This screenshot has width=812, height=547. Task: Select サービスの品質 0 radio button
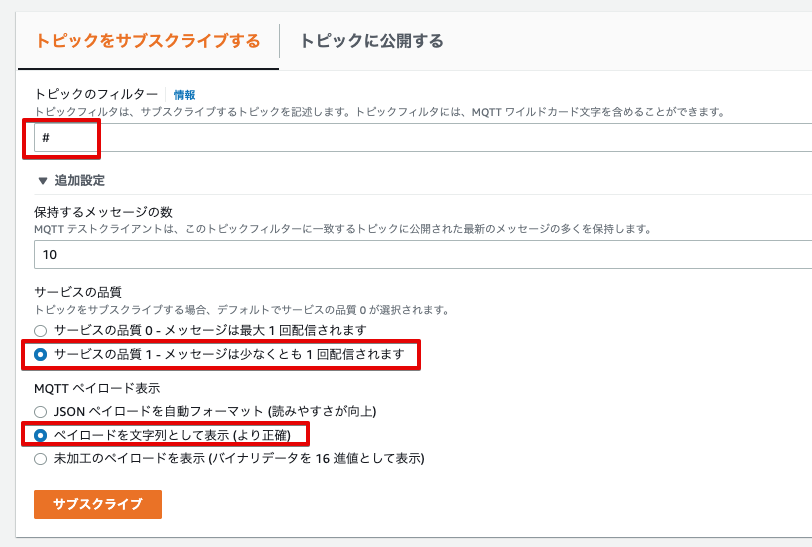[40, 330]
